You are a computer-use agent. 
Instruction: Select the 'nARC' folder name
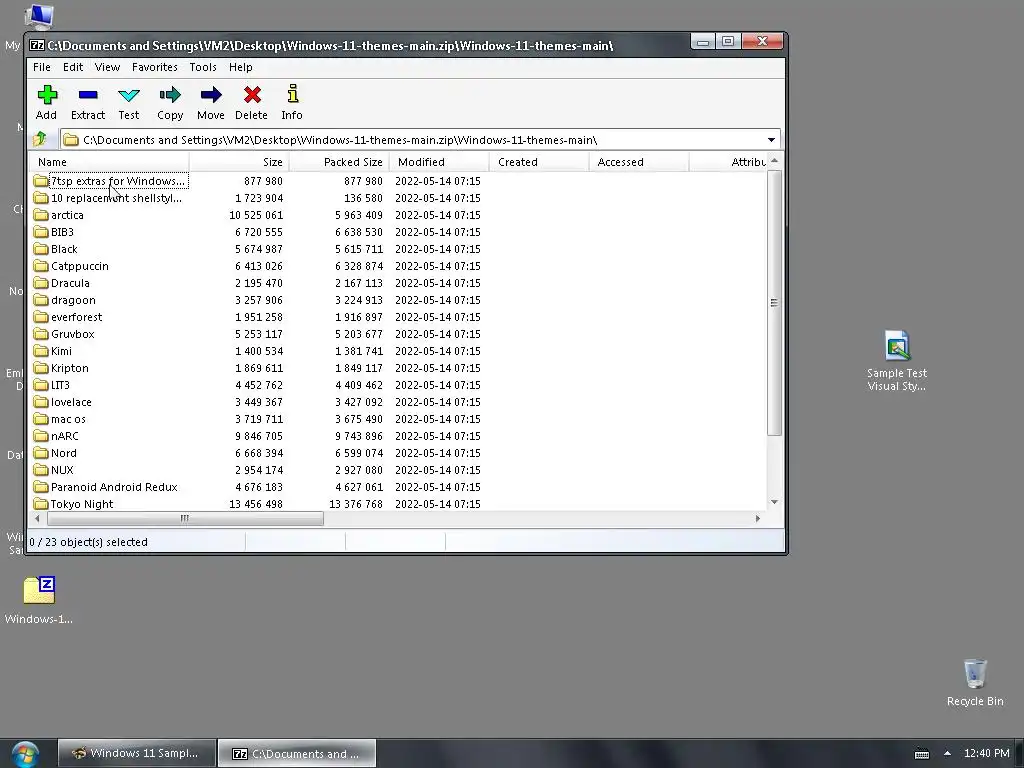click(x=65, y=436)
